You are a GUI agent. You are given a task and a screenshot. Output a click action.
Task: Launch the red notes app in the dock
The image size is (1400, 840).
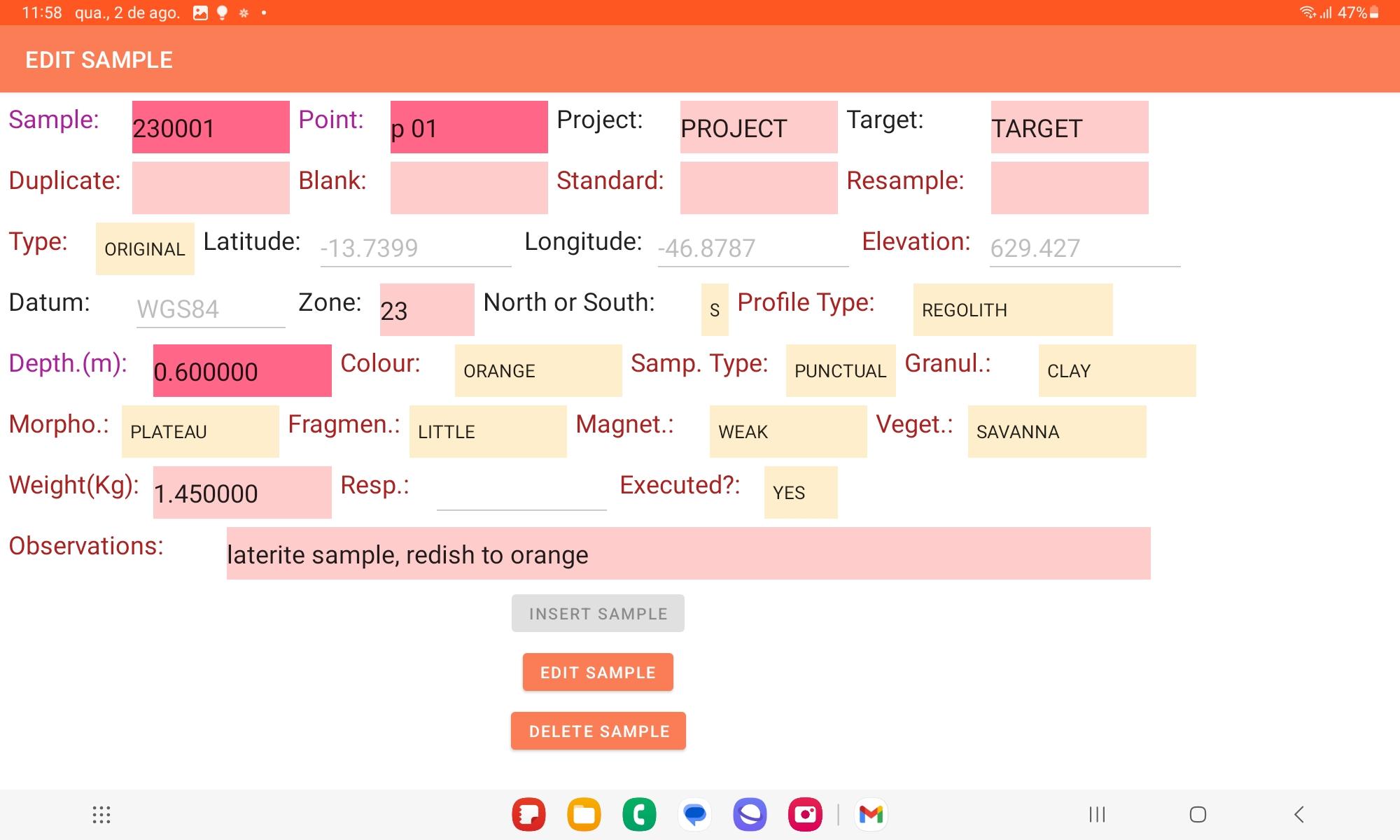pos(528,815)
